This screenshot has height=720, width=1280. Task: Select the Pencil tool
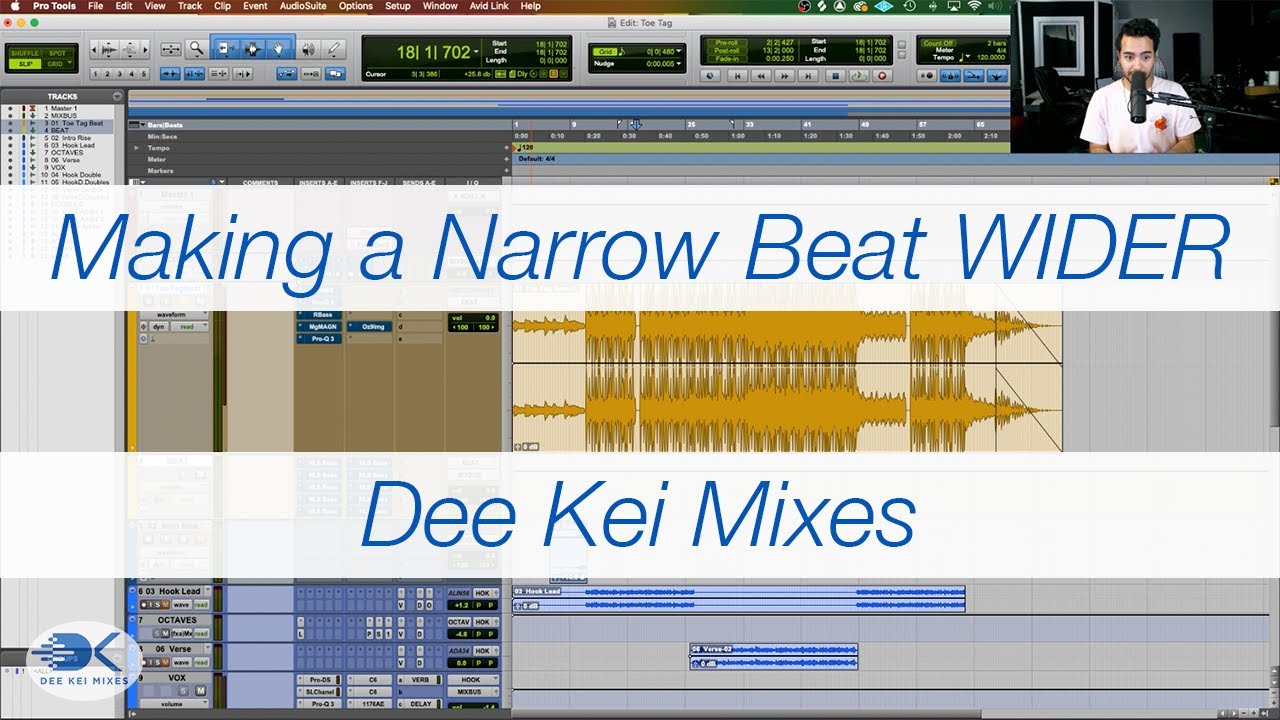click(x=334, y=48)
